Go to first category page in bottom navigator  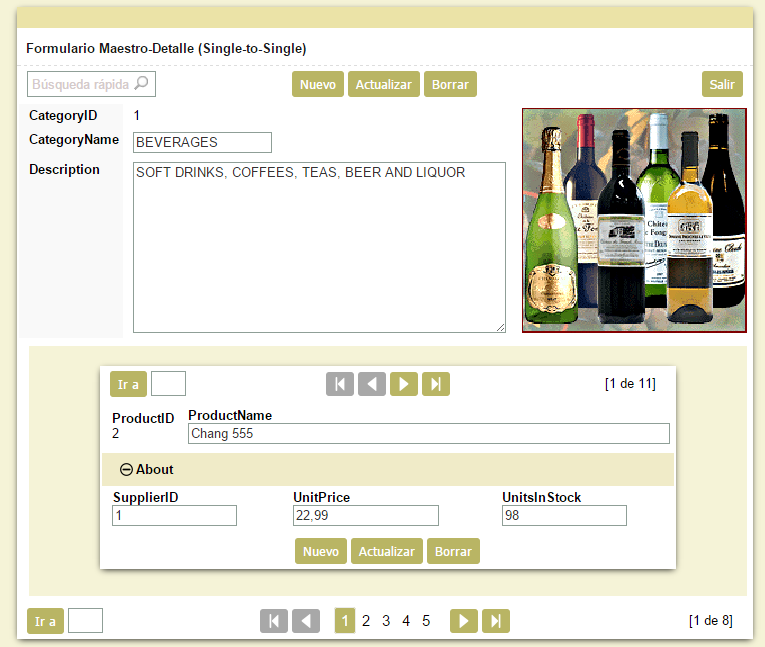click(x=274, y=621)
